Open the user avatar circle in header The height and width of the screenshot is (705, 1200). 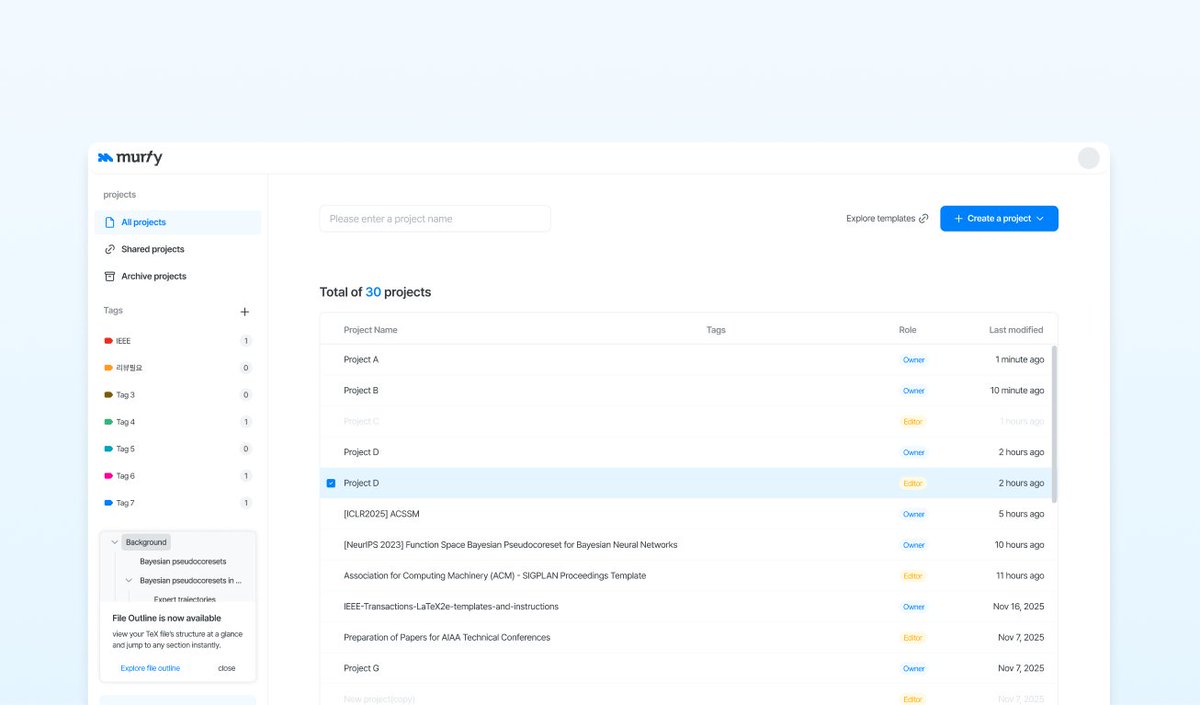[x=1088, y=158]
